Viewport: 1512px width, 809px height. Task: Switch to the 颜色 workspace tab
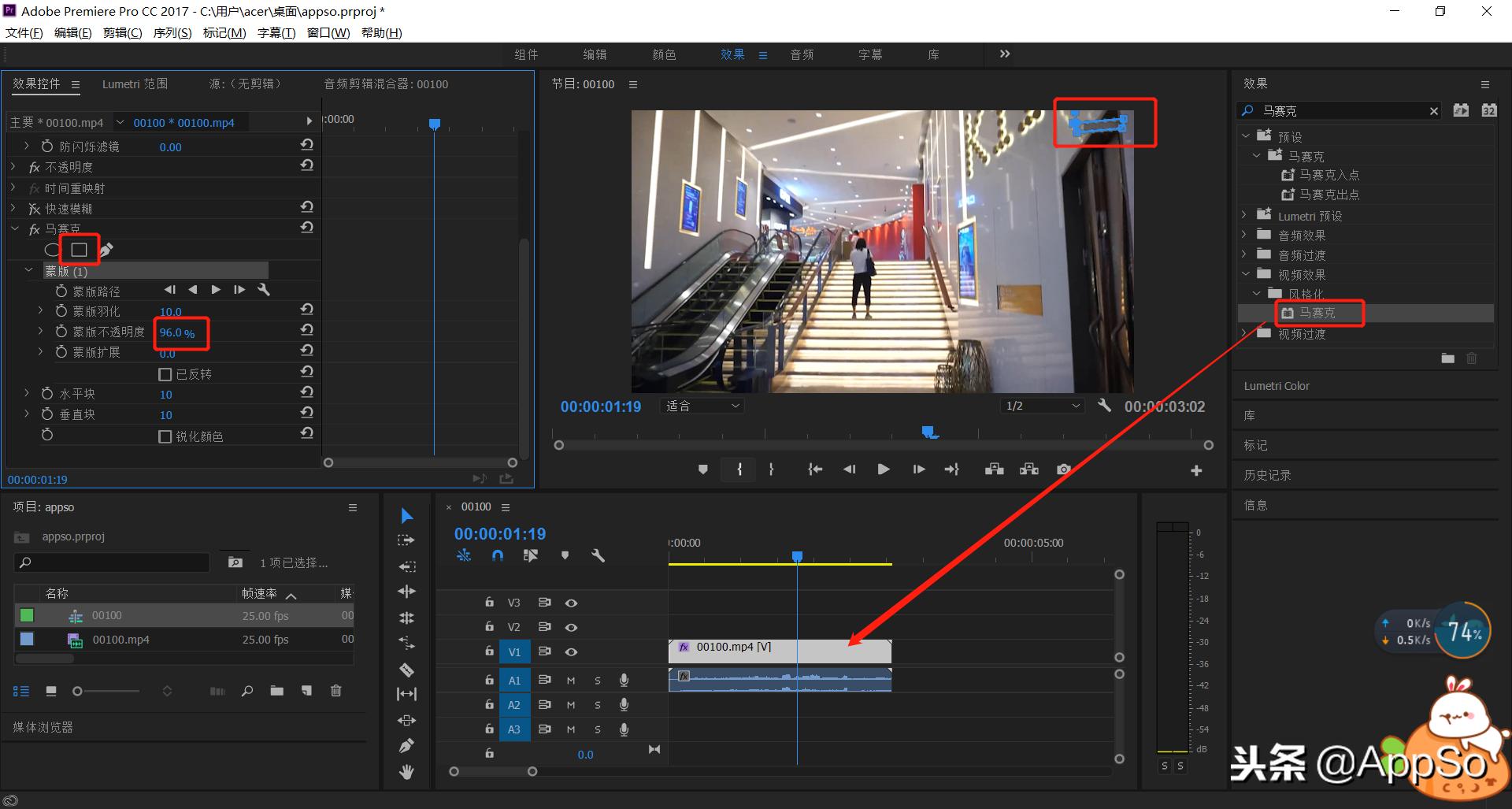coord(664,54)
